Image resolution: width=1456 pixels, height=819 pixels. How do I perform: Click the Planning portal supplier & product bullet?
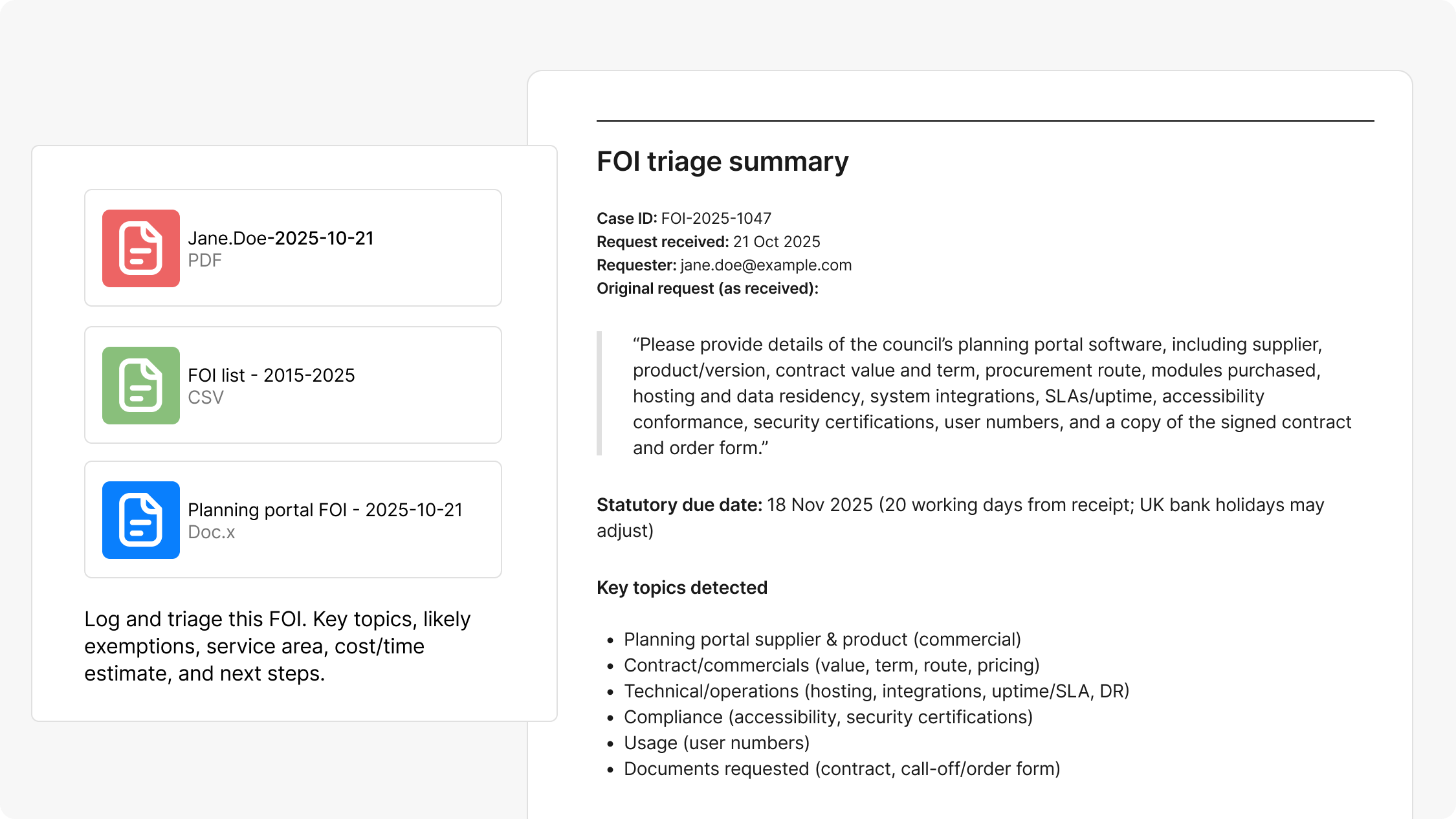point(822,640)
